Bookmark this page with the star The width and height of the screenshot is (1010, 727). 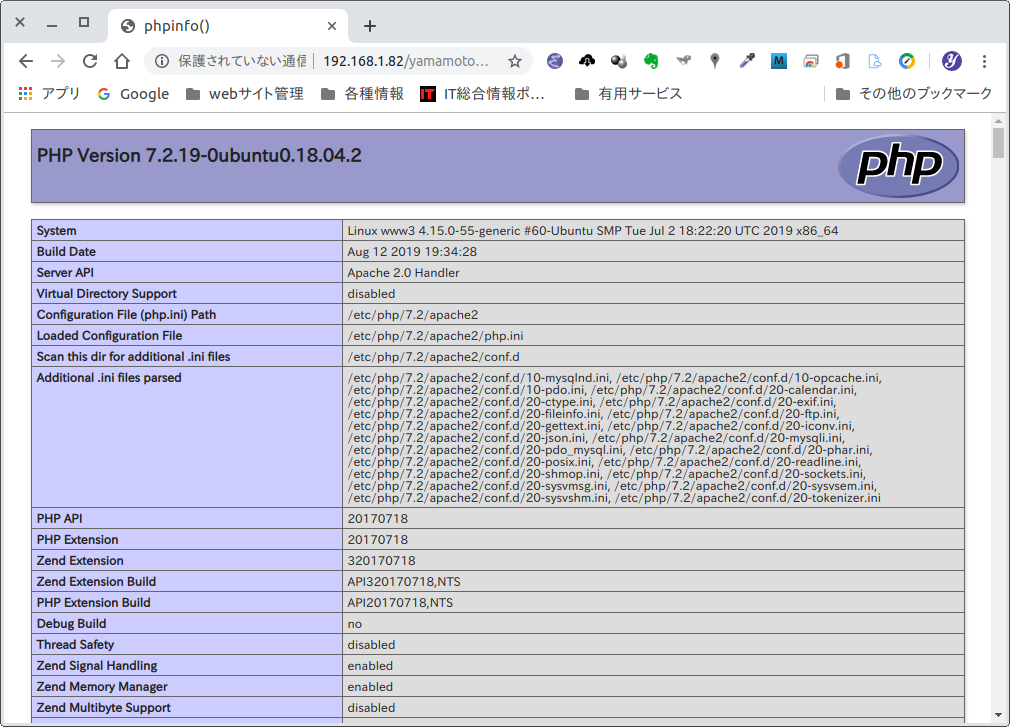pos(515,61)
